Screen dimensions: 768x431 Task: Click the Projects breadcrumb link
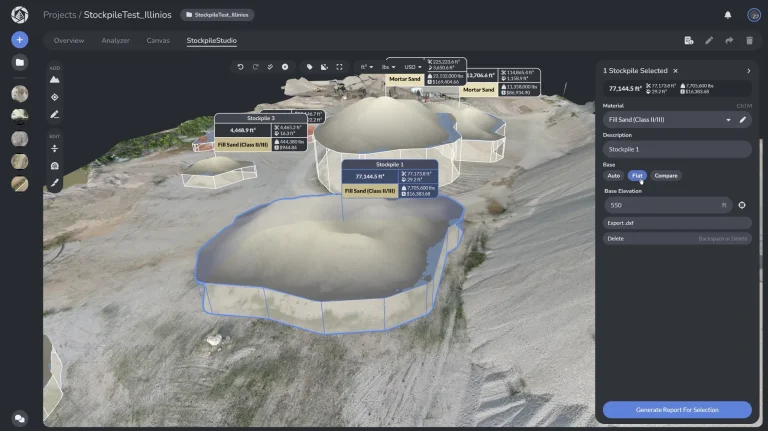[59, 15]
